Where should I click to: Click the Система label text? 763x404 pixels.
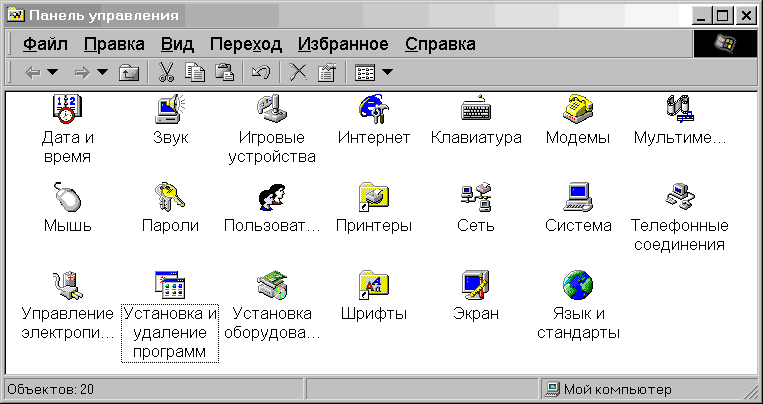click(578, 225)
